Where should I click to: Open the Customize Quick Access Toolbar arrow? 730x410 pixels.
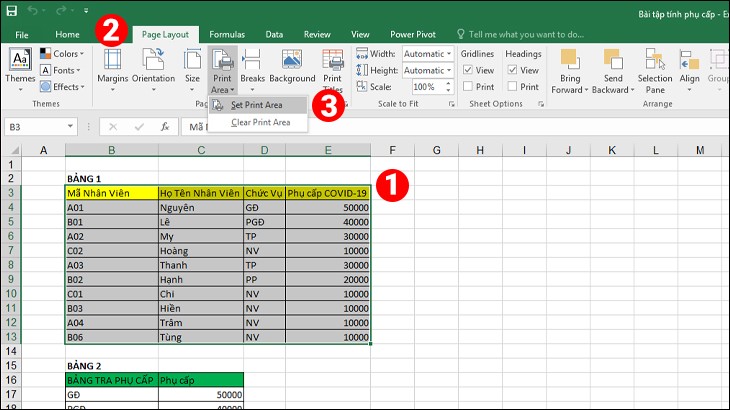[86, 10]
